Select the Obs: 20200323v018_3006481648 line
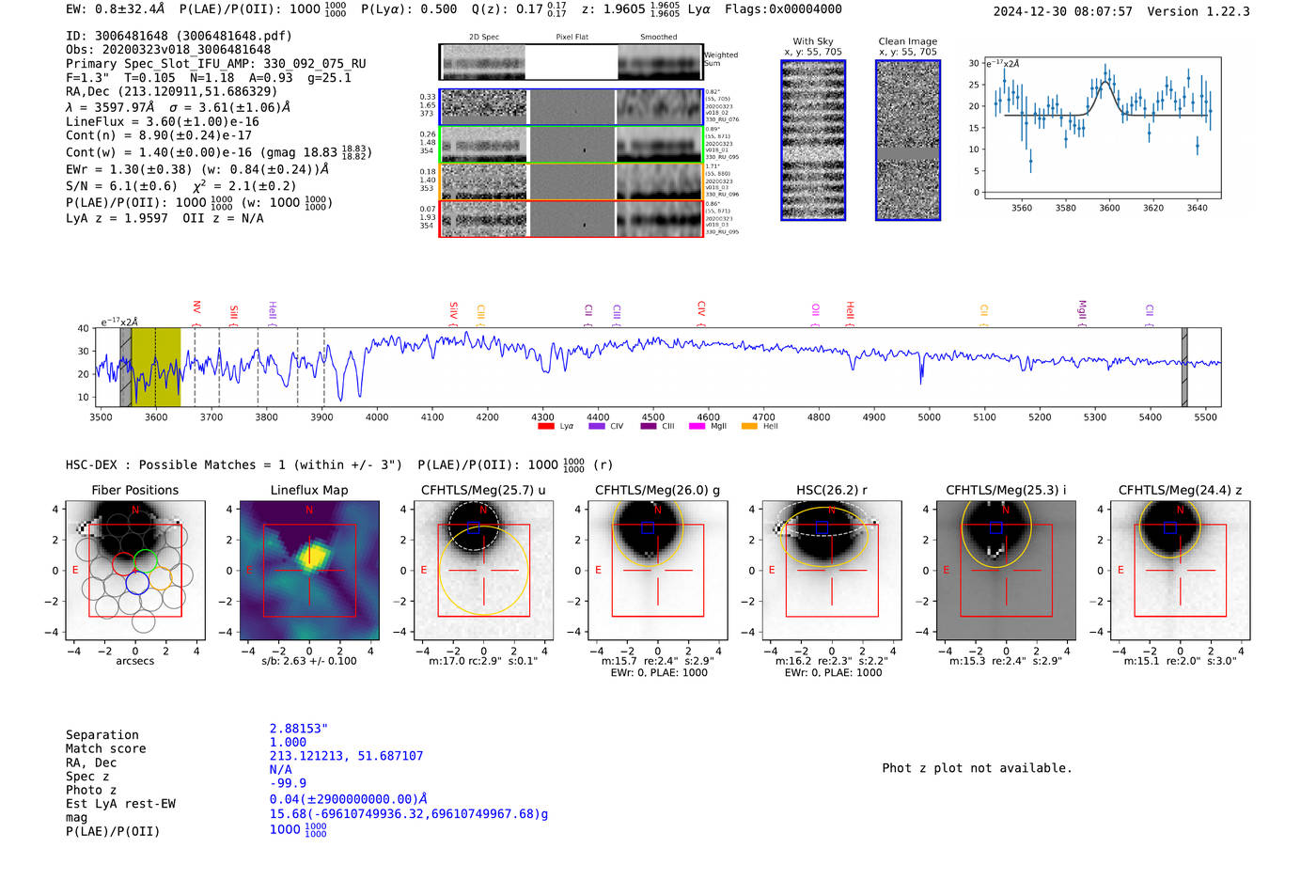Image resolution: width=1316 pixels, height=896 pixels. pos(168,50)
